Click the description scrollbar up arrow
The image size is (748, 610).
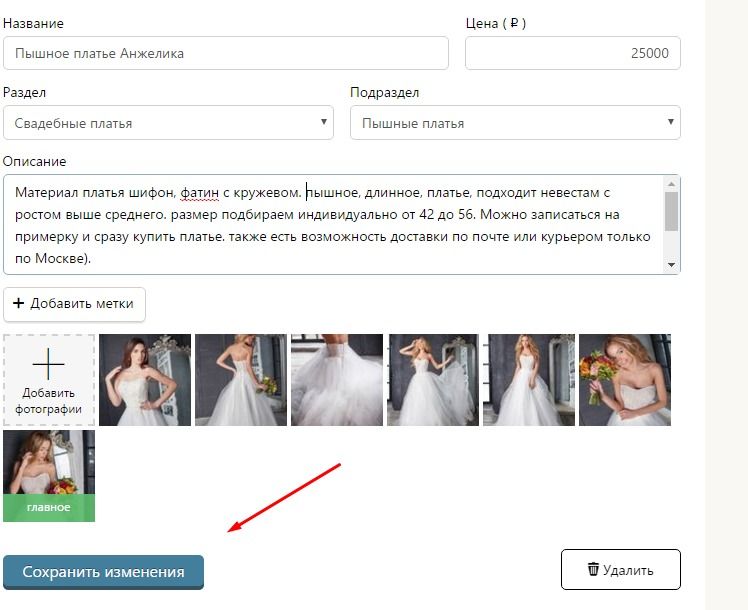(x=672, y=184)
